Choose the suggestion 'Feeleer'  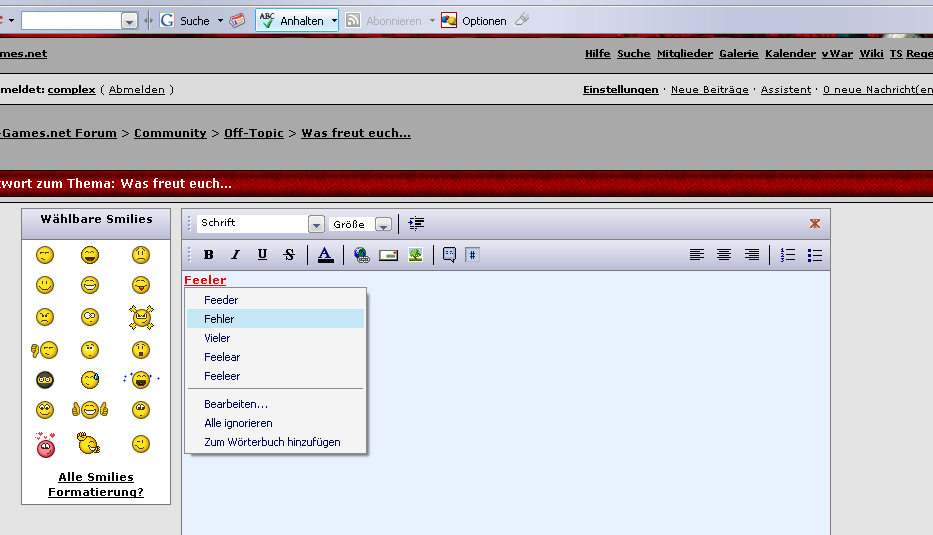275,376
